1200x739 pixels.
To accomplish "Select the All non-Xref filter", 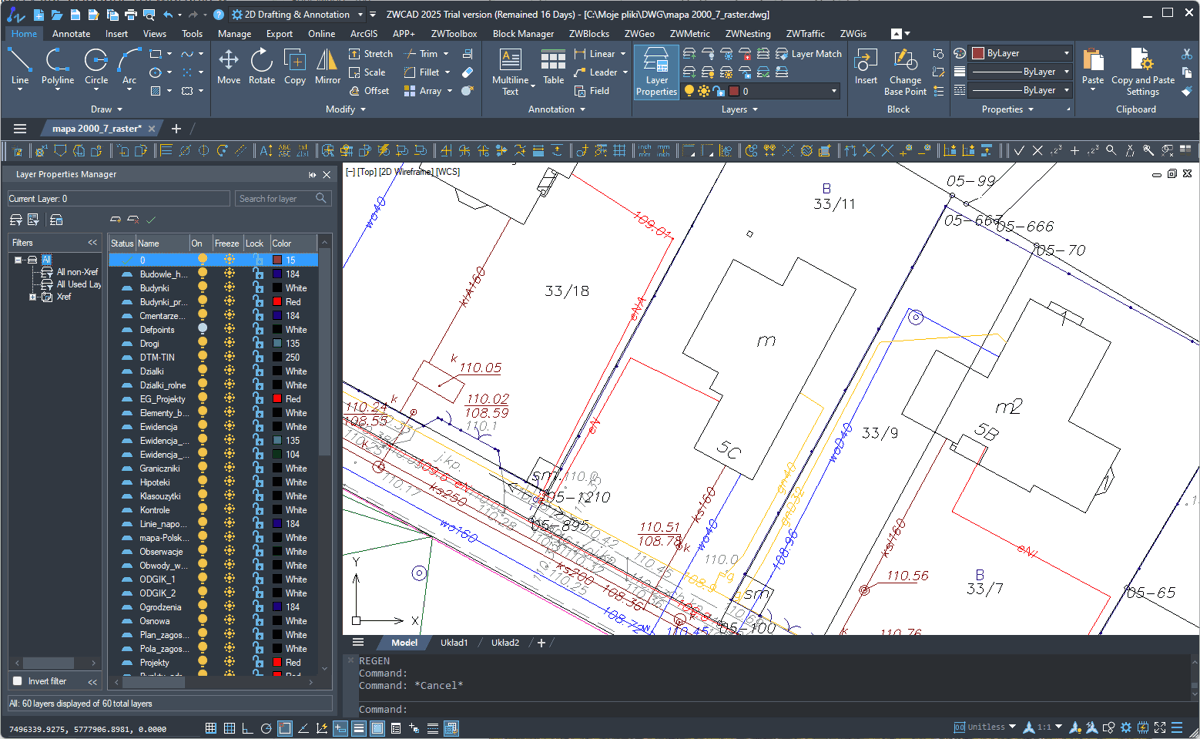I will coord(77,272).
